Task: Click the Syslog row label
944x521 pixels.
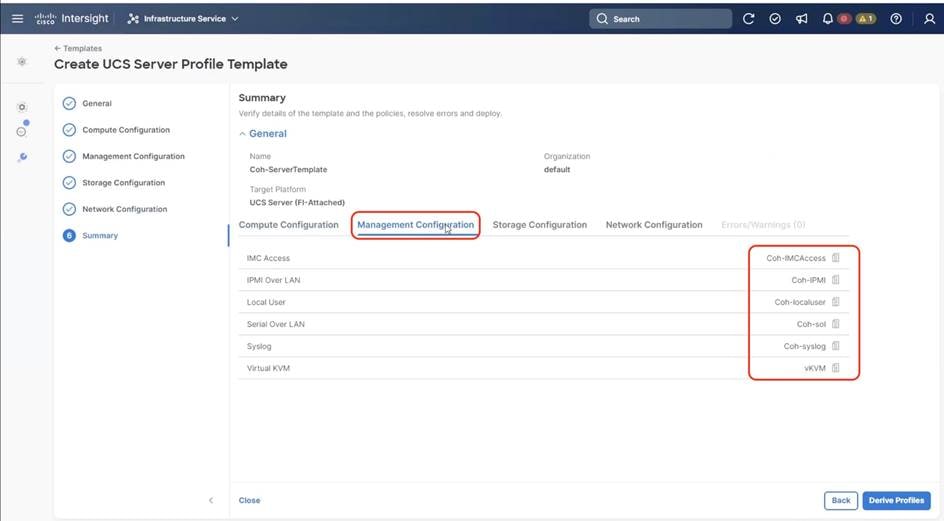Action: pyautogui.click(x=259, y=346)
